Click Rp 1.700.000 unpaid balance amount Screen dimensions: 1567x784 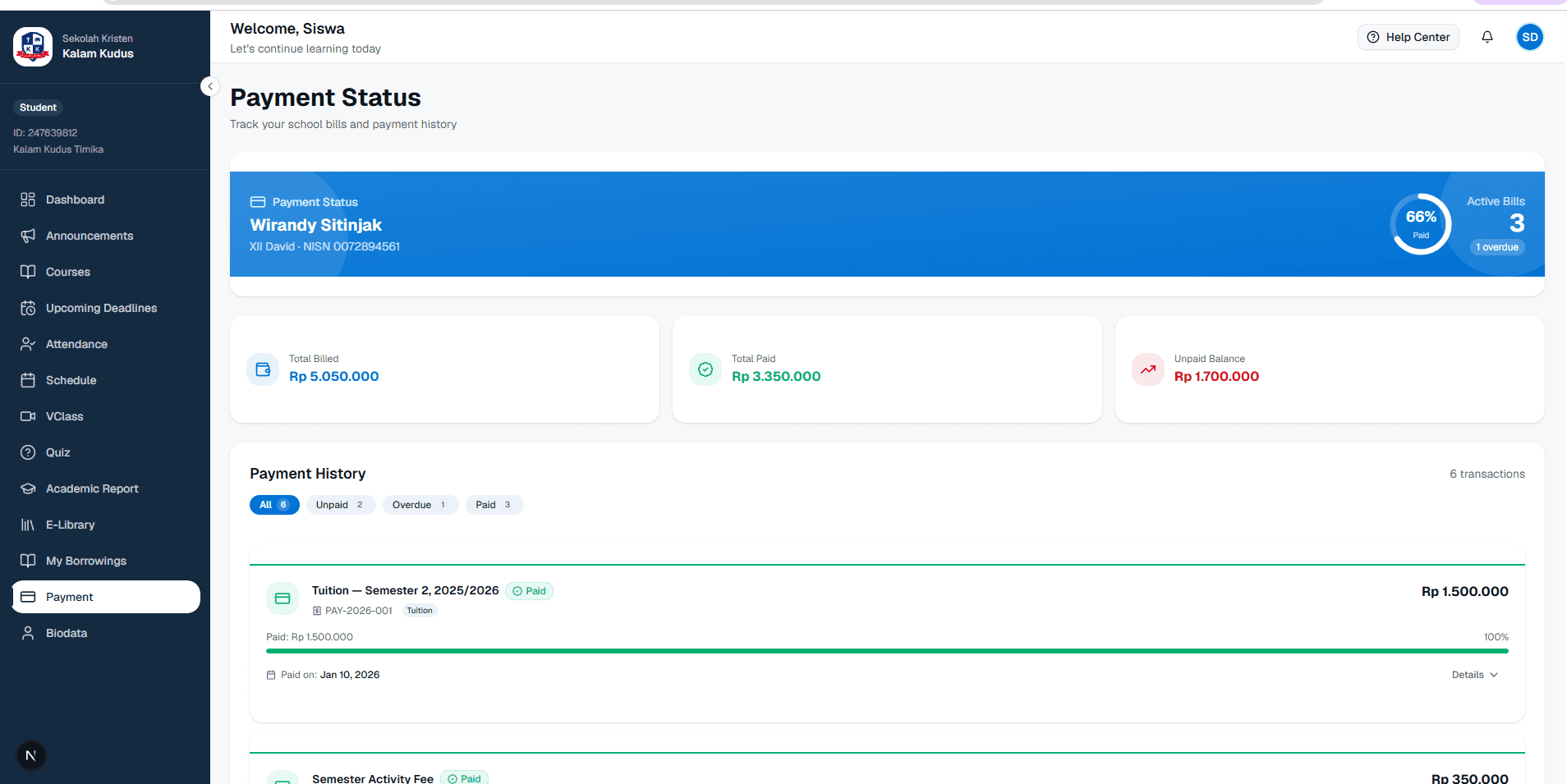click(1216, 377)
